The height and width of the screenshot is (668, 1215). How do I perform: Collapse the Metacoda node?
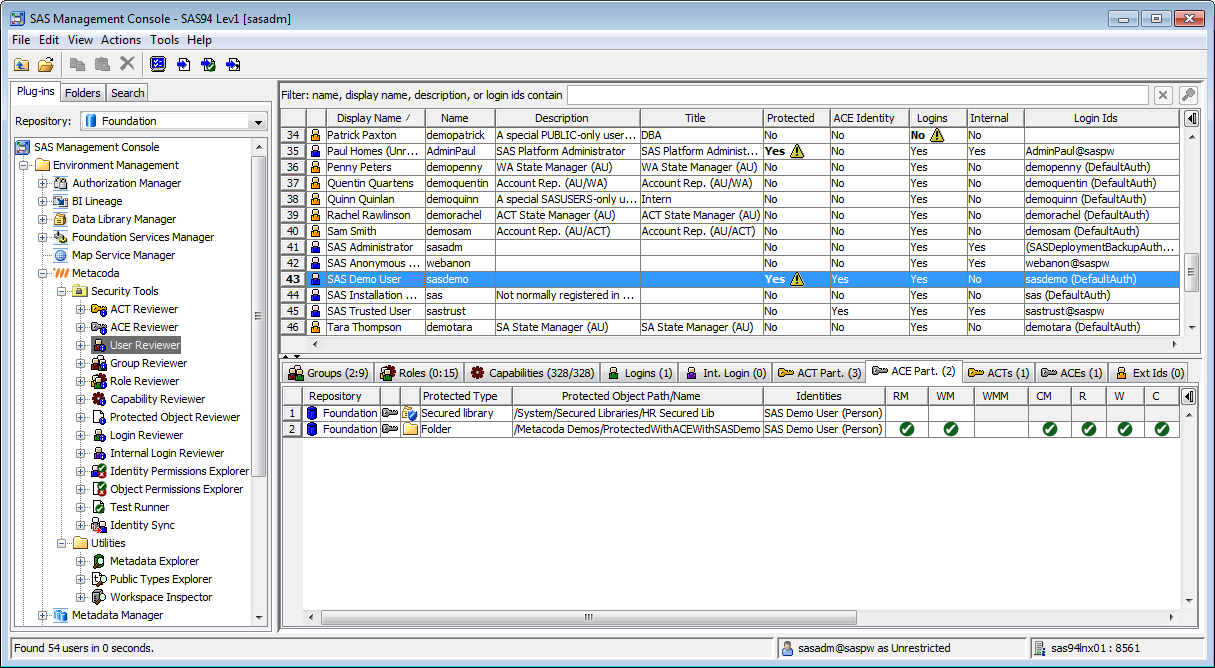tap(43, 273)
